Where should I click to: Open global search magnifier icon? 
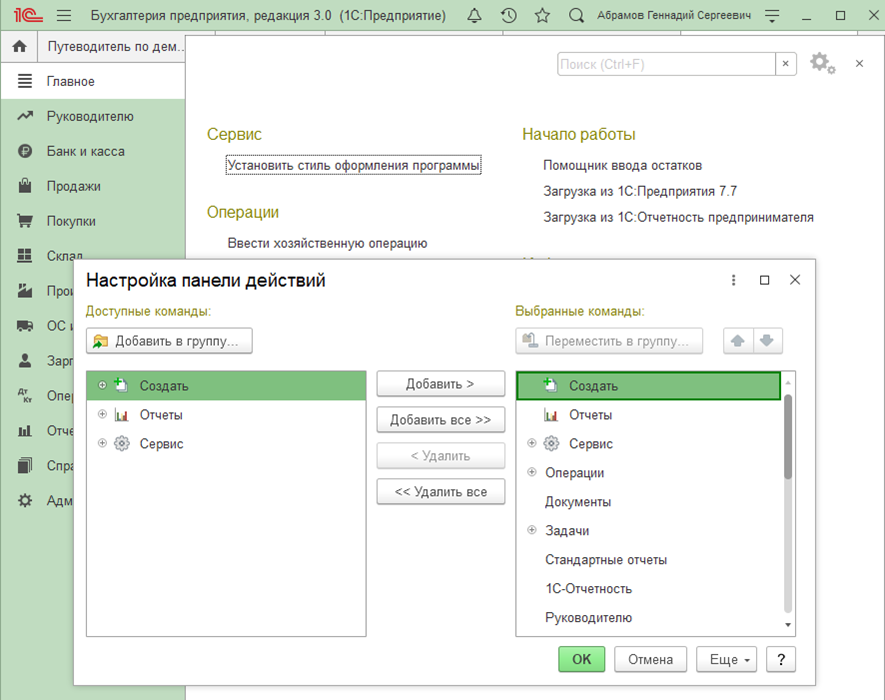click(576, 15)
